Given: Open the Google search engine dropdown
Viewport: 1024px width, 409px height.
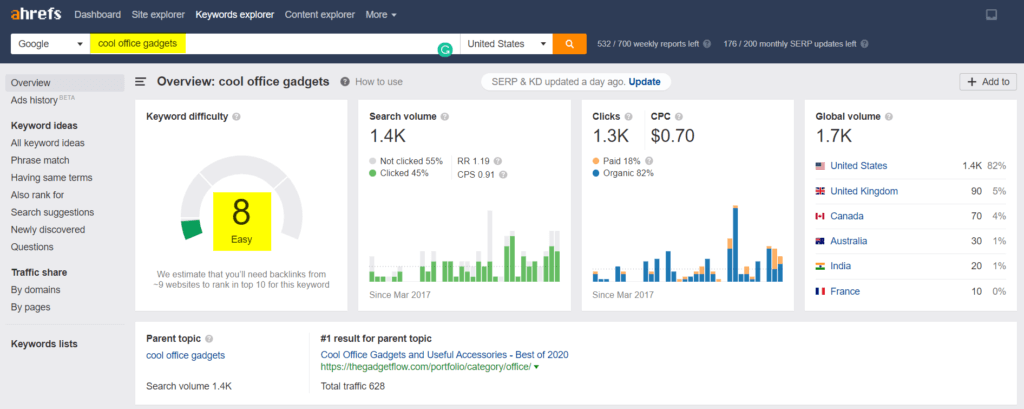Looking at the screenshot, I should [x=50, y=44].
